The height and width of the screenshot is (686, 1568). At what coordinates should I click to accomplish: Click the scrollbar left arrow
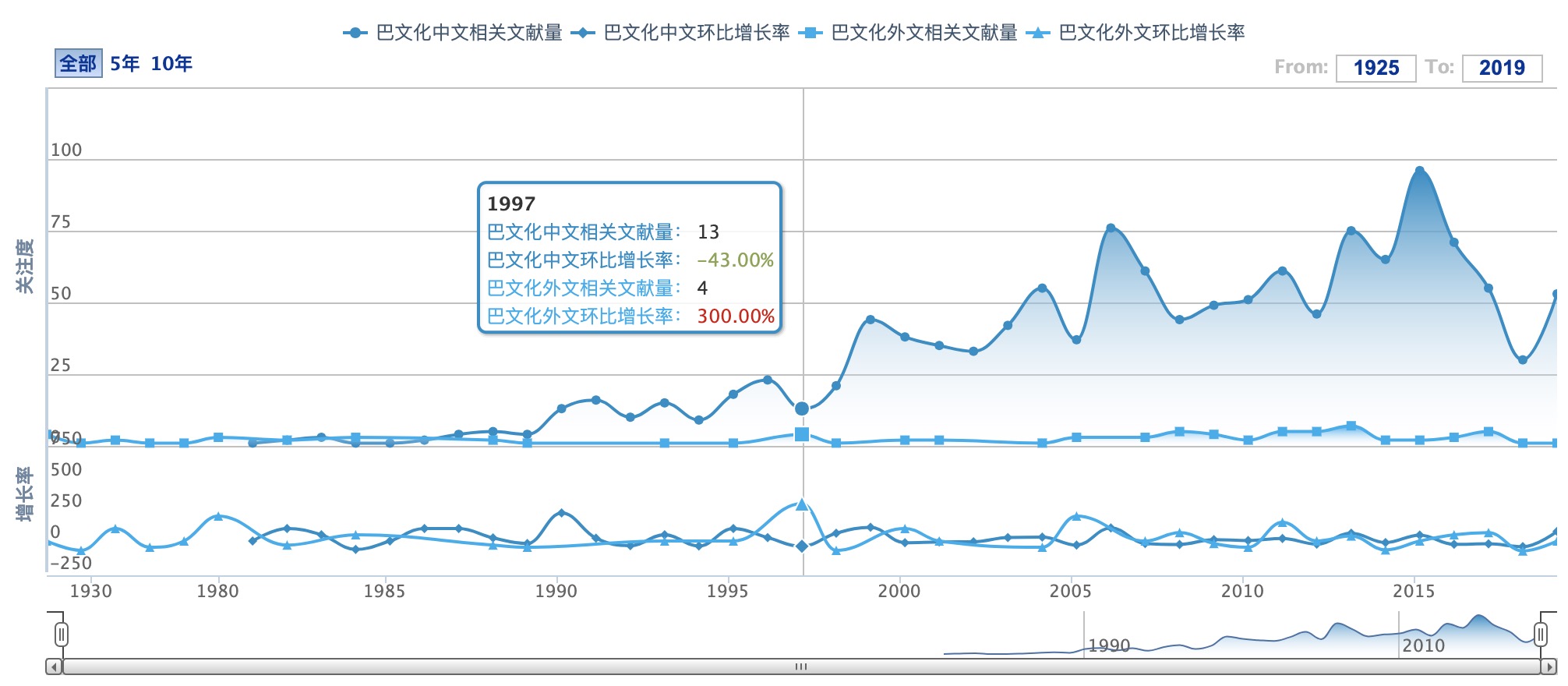pyautogui.click(x=54, y=667)
